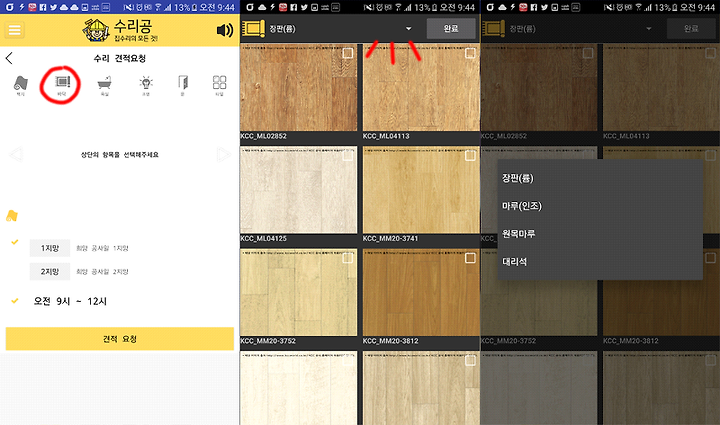The height and width of the screenshot is (425, 720).
Task: Tap the dimmed 완료 button in the right screen
Action: click(691, 28)
